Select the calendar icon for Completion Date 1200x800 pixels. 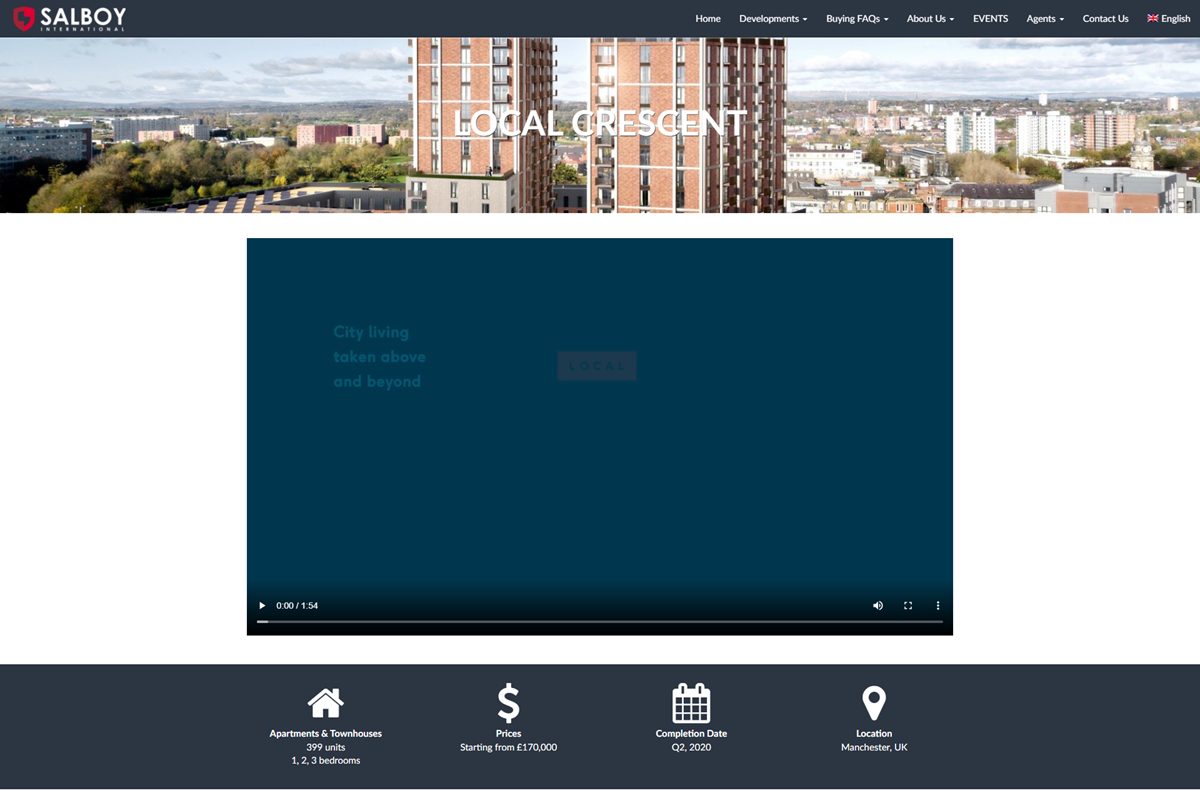(691, 701)
